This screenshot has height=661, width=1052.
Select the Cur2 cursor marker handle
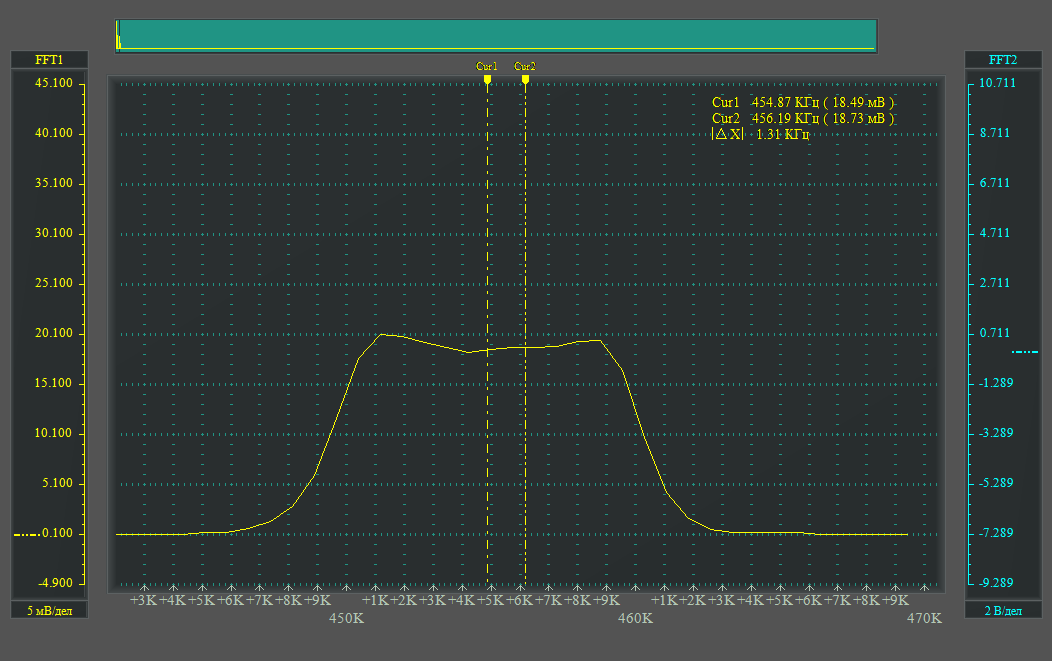(525, 79)
